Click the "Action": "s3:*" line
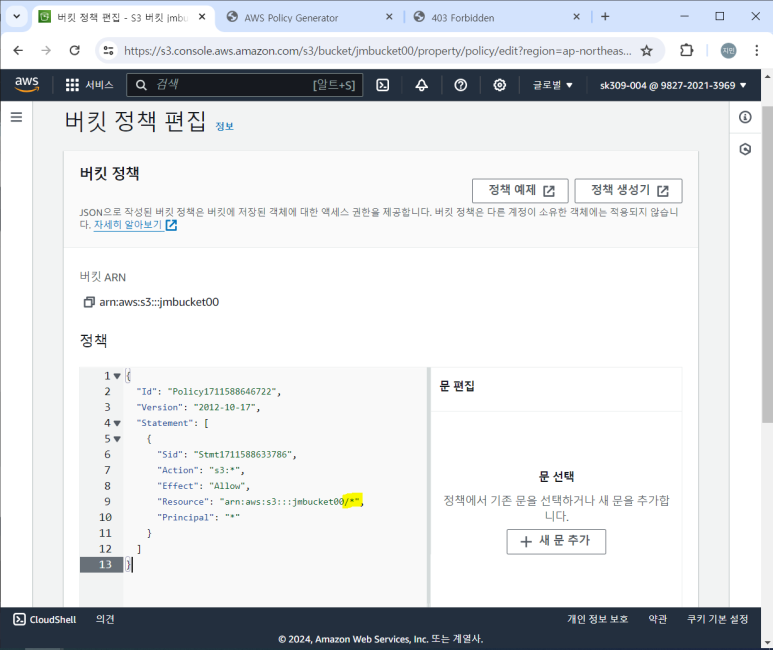Viewport: 773px width, 650px height. tap(201, 470)
